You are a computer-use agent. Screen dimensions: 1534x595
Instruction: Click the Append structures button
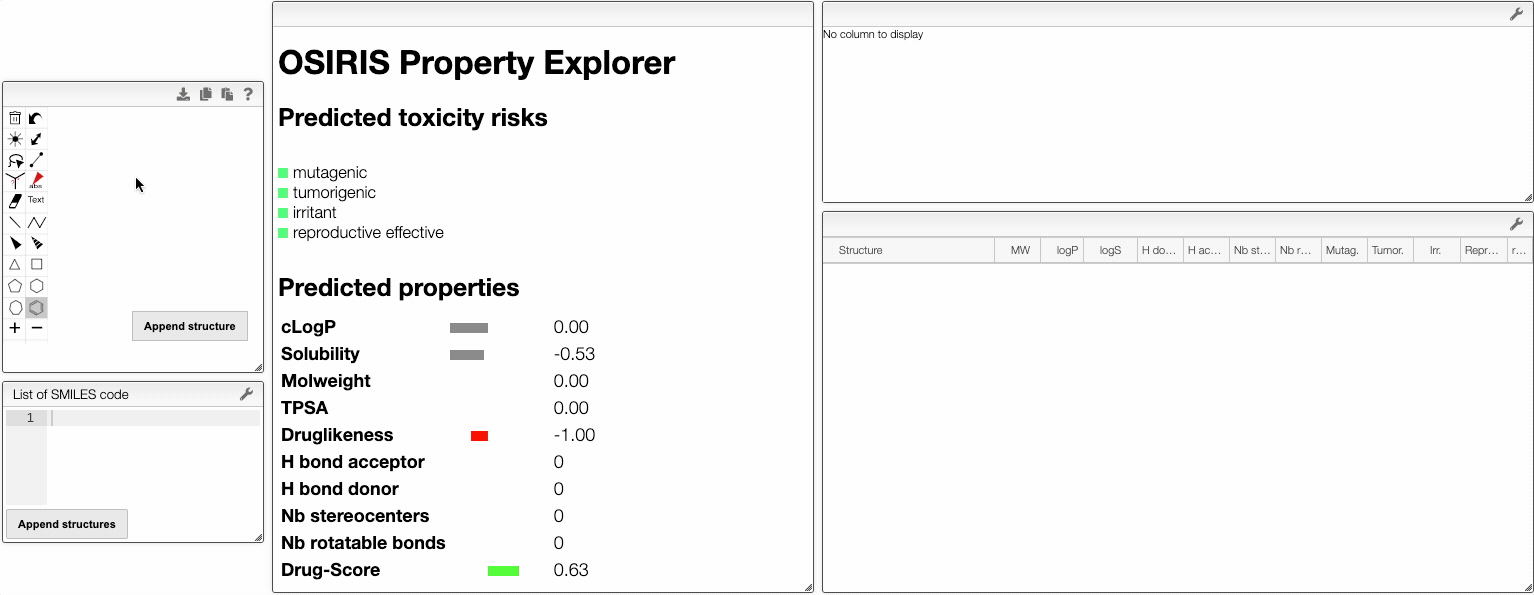67,524
